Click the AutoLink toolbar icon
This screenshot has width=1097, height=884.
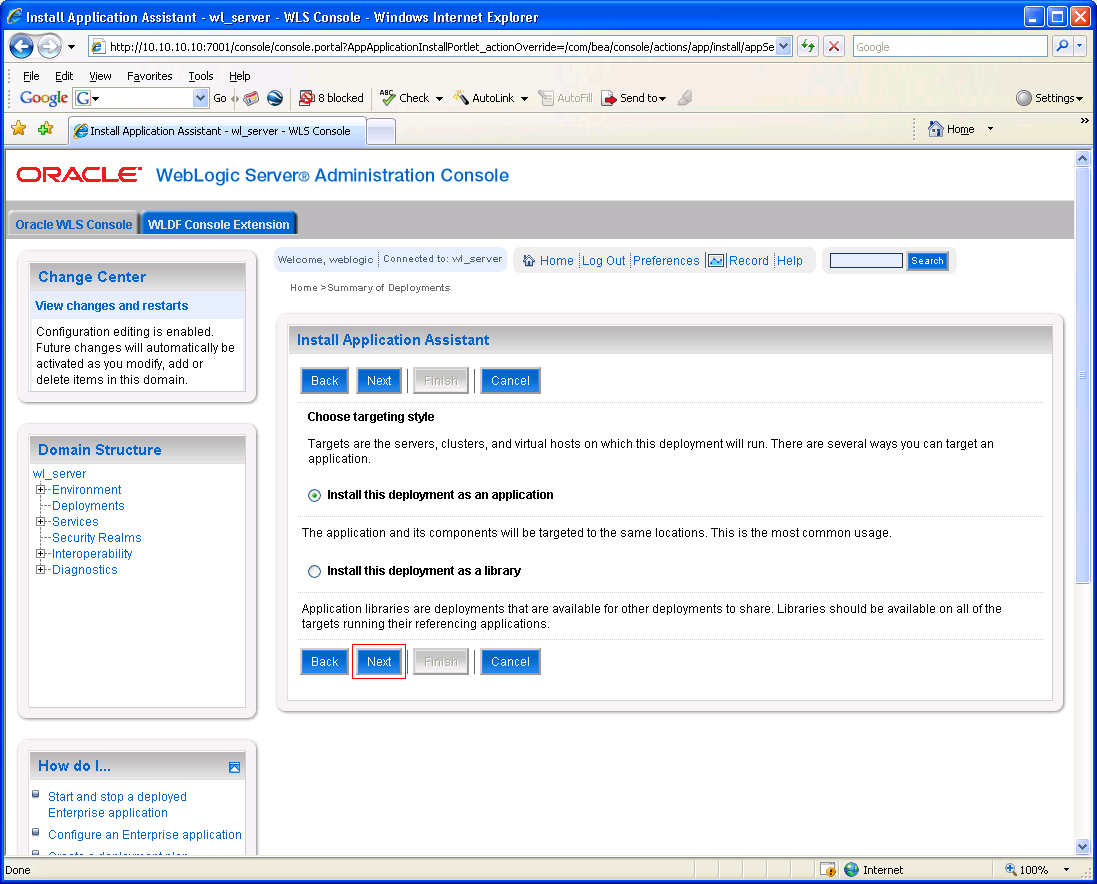pyautogui.click(x=460, y=98)
